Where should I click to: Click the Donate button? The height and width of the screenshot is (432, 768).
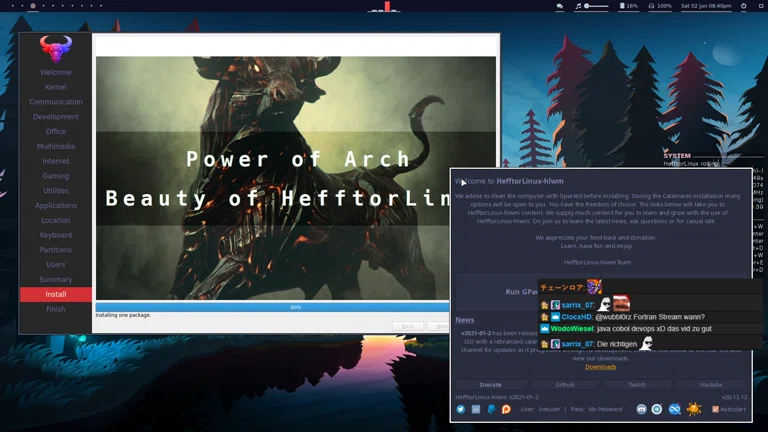click(x=491, y=384)
